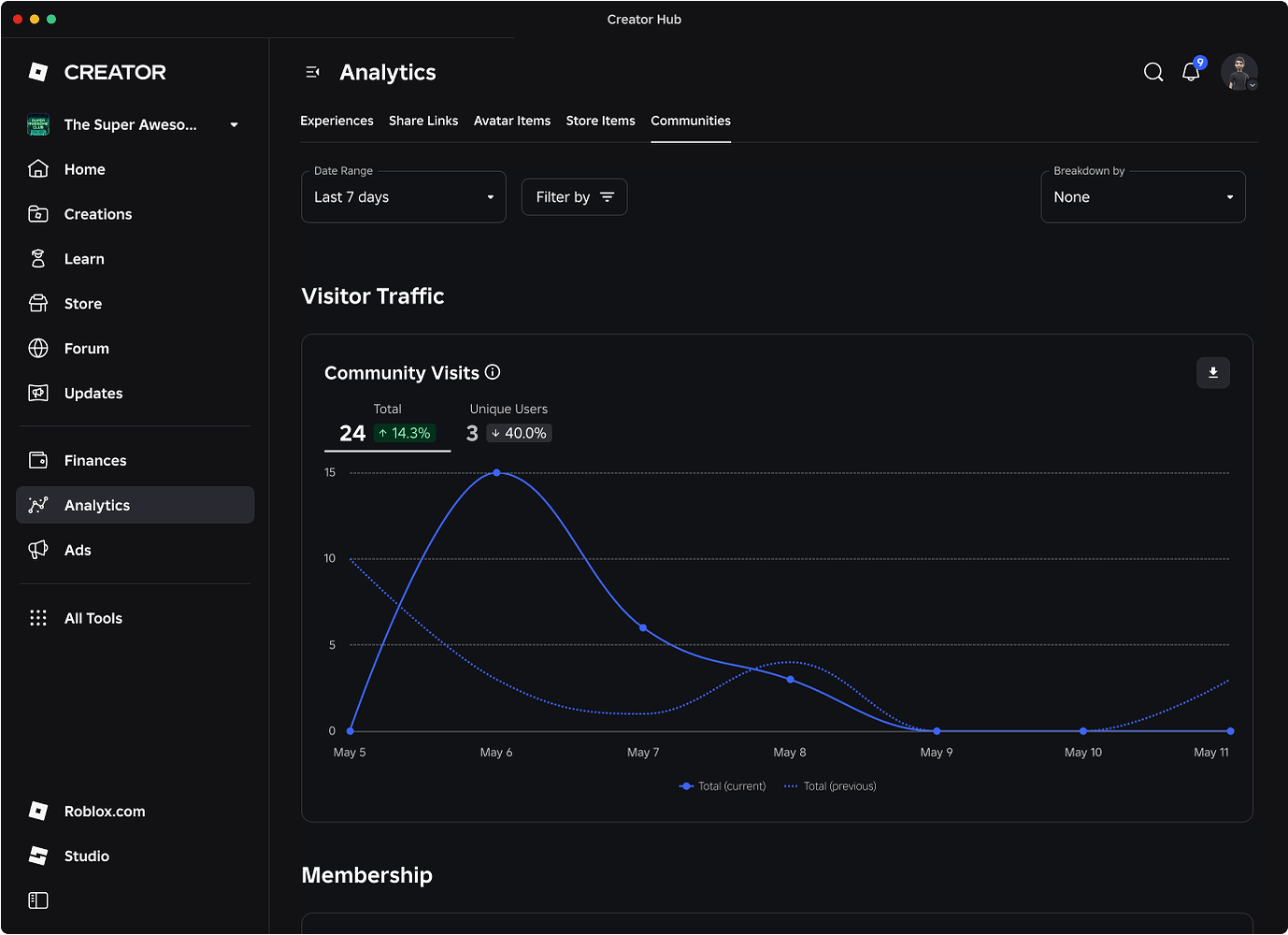The image size is (1288, 935).
Task: Select the Unique Users metric toggle
Action: pos(508,424)
